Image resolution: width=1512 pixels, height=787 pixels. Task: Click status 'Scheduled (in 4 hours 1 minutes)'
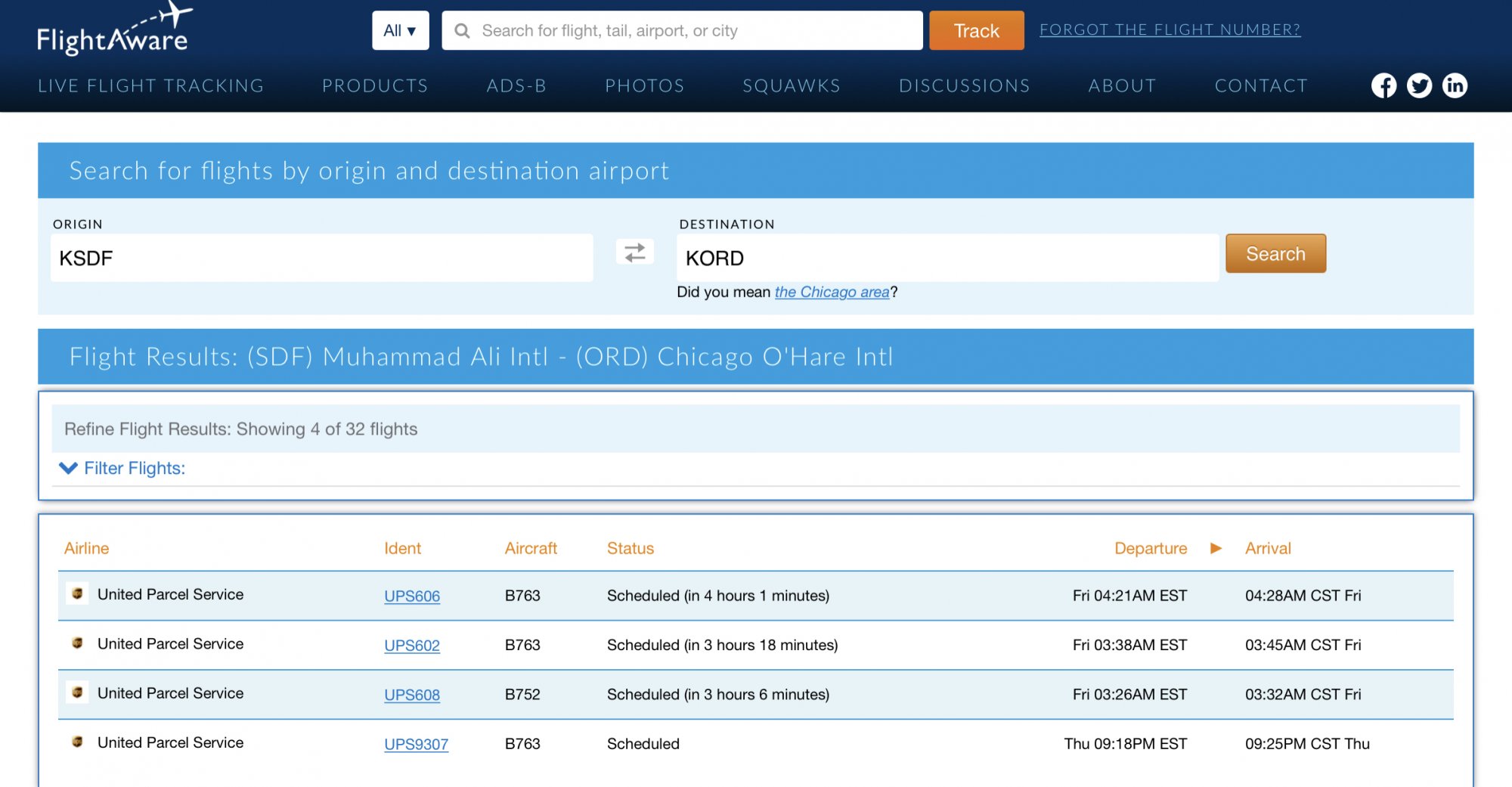[718, 596]
